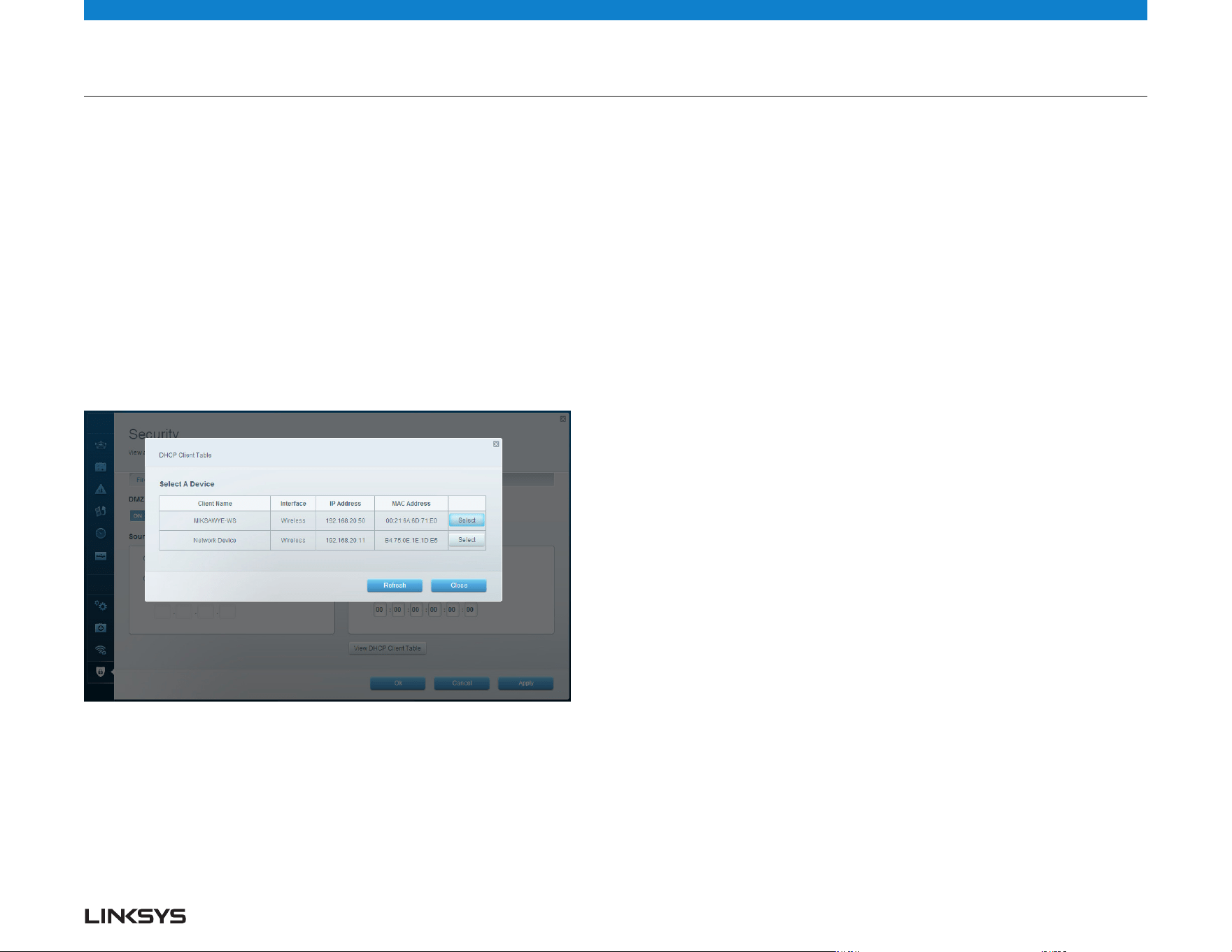
Task: Click the Cancel button
Action: pyautogui.click(x=462, y=683)
